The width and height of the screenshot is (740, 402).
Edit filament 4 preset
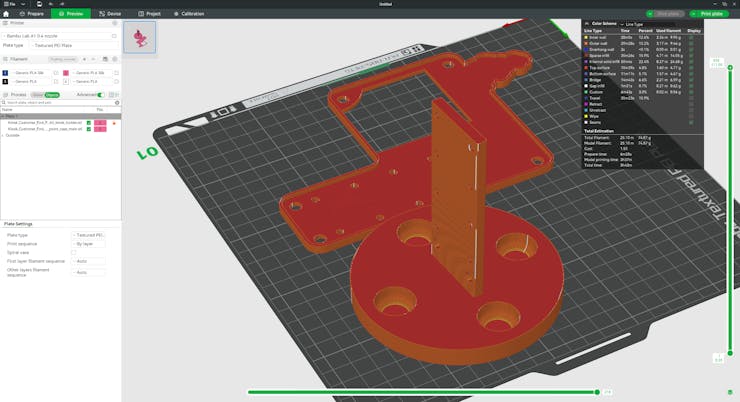[x=116, y=81]
